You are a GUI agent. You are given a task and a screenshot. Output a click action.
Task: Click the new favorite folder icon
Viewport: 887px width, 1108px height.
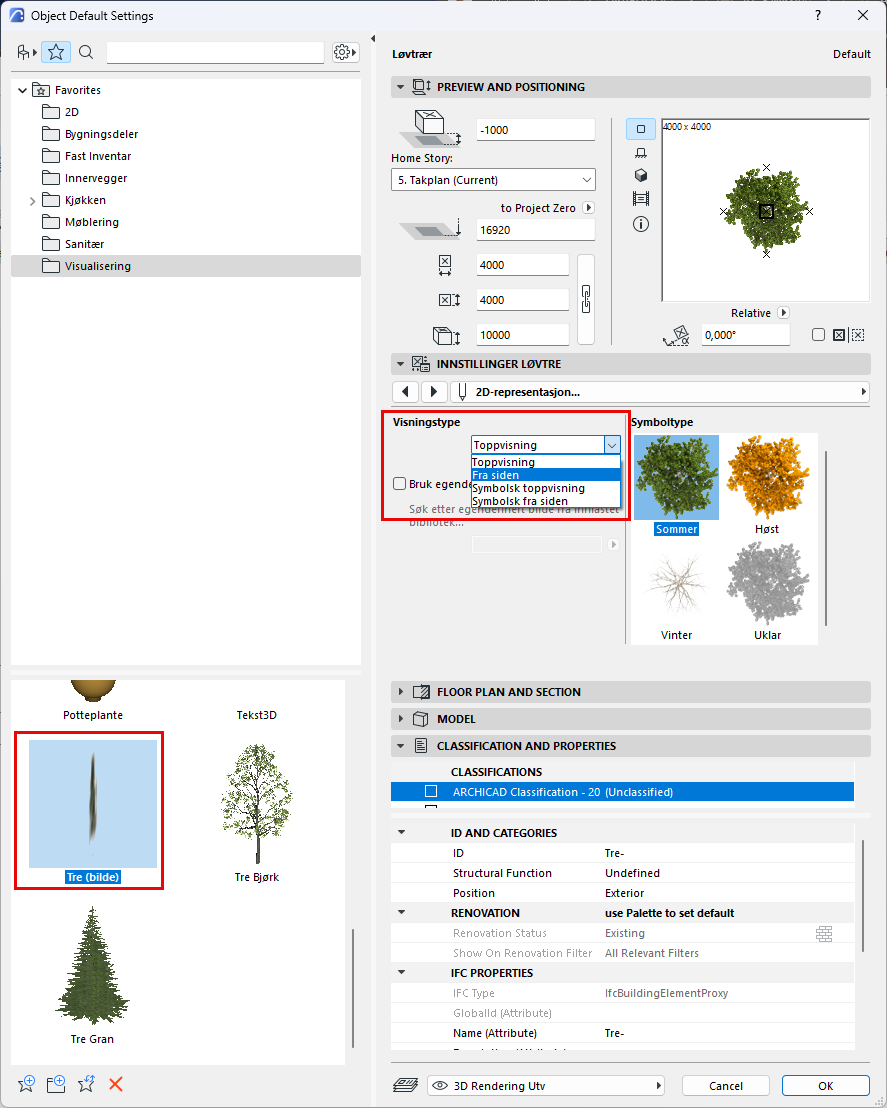click(x=56, y=1084)
